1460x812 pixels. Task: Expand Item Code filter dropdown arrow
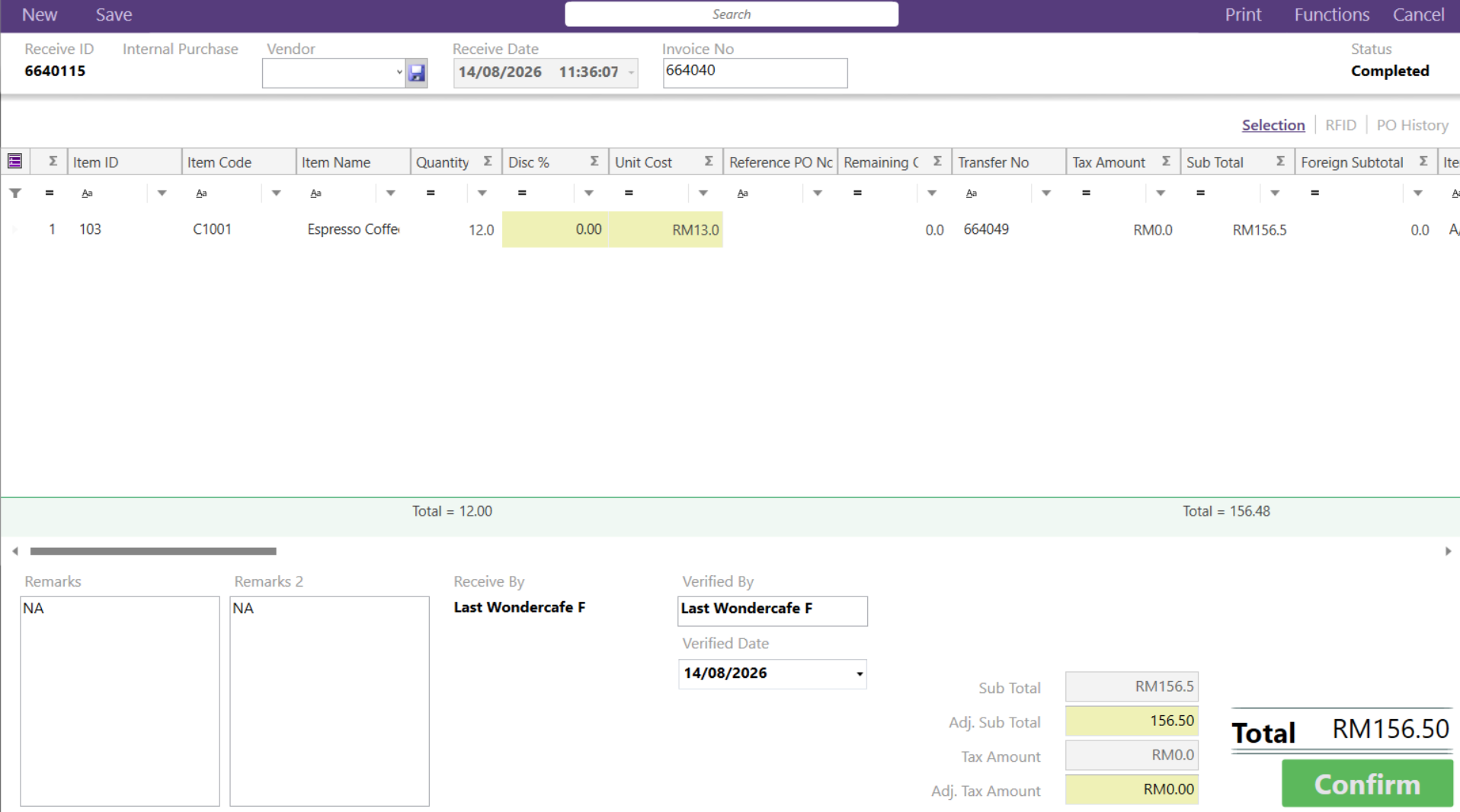point(276,193)
